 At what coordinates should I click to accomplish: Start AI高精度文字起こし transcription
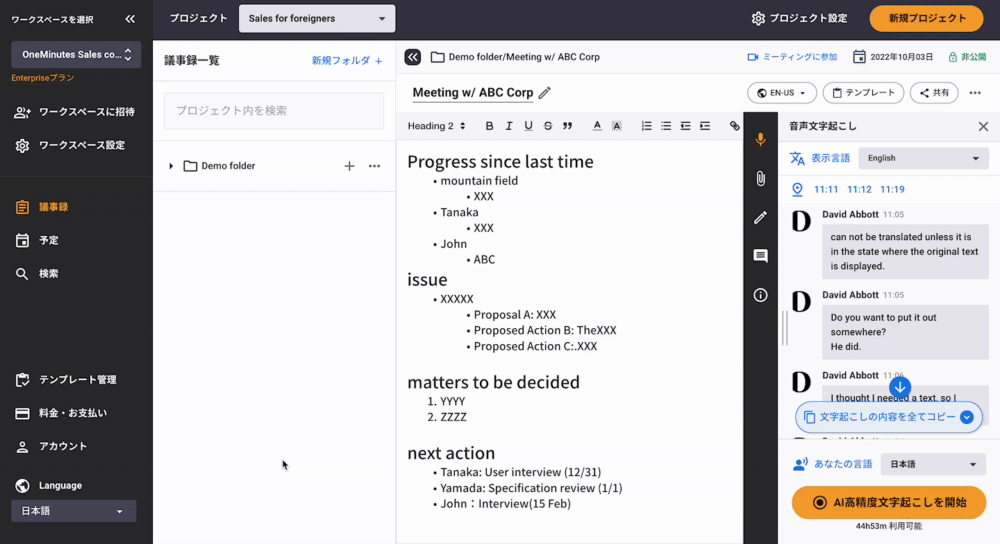click(x=889, y=502)
